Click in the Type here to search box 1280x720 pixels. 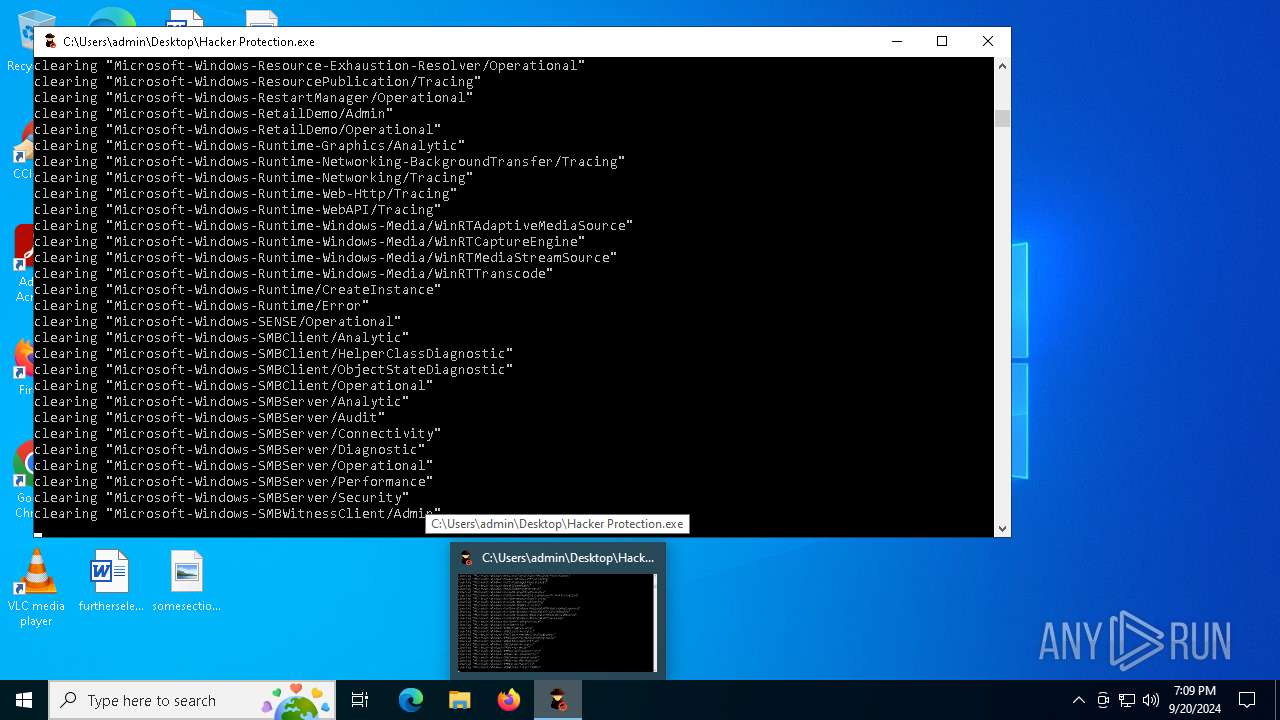tap(192, 700)
